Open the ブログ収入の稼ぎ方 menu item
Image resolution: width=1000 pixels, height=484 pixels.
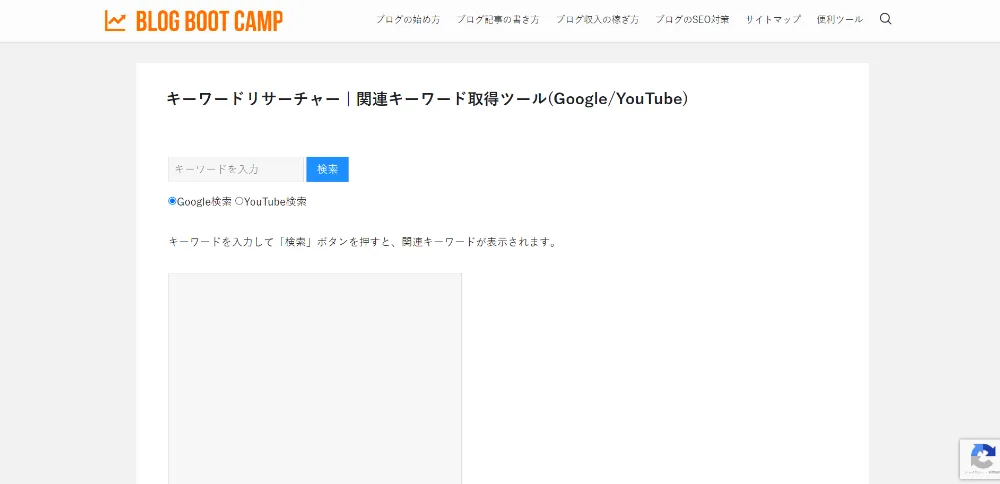(x=597, y=20)
